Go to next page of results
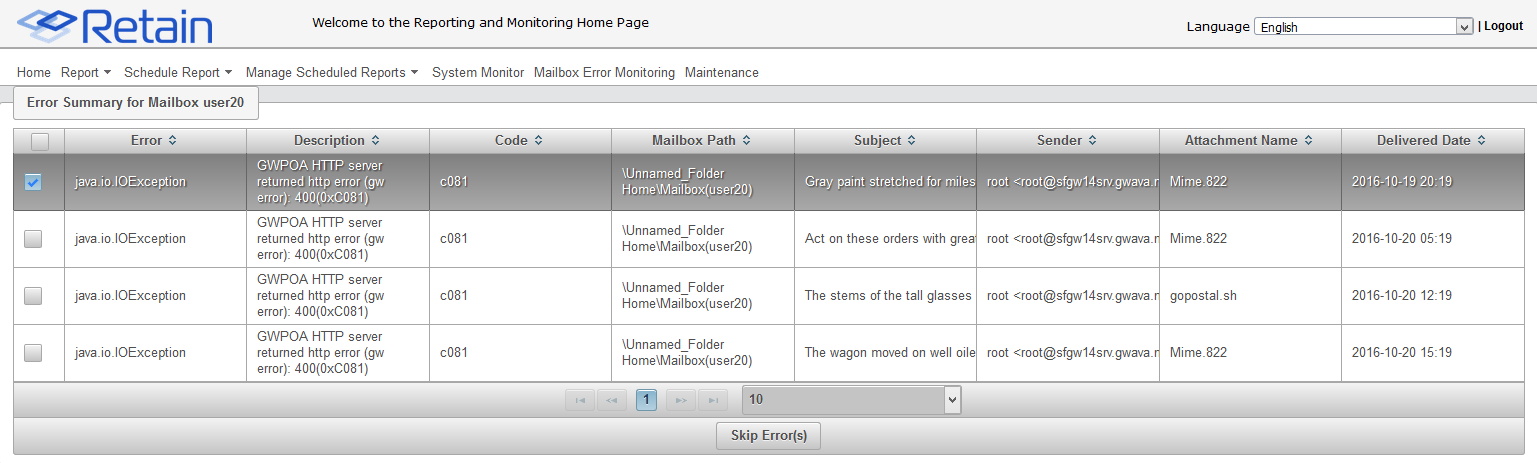Viewport: 1537px width, 463px height. pyautogui.click(x=681, y=401)
